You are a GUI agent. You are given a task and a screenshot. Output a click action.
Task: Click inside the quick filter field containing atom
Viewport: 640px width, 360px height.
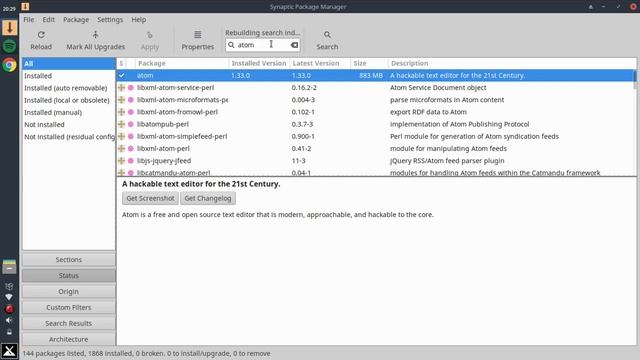[x=263, y=45]
